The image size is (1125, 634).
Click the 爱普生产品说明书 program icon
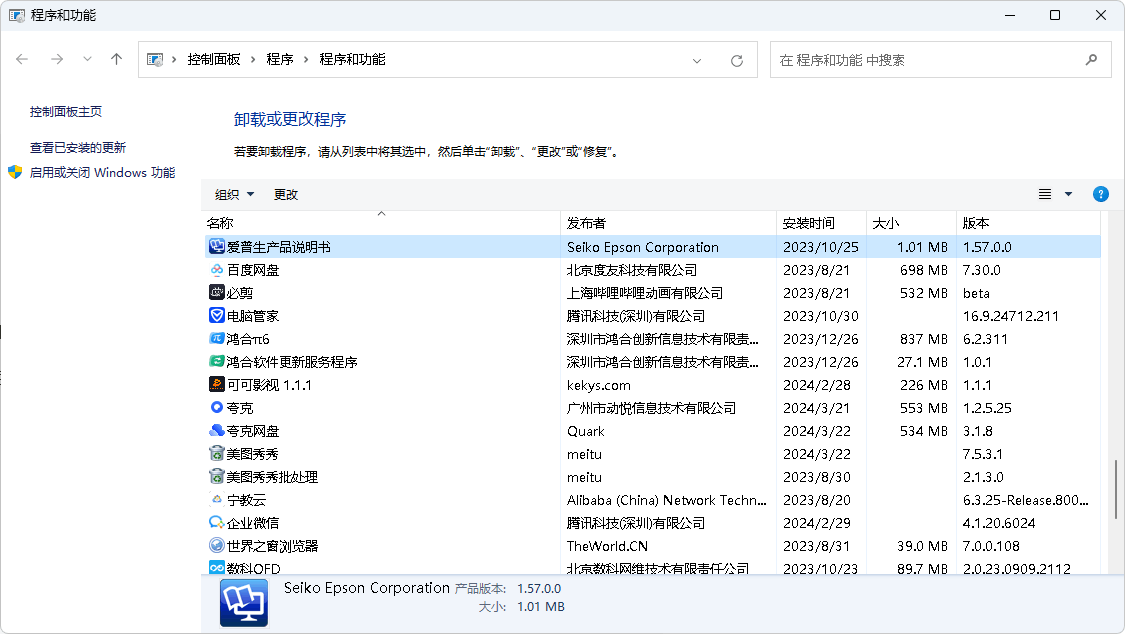(217, 247)
